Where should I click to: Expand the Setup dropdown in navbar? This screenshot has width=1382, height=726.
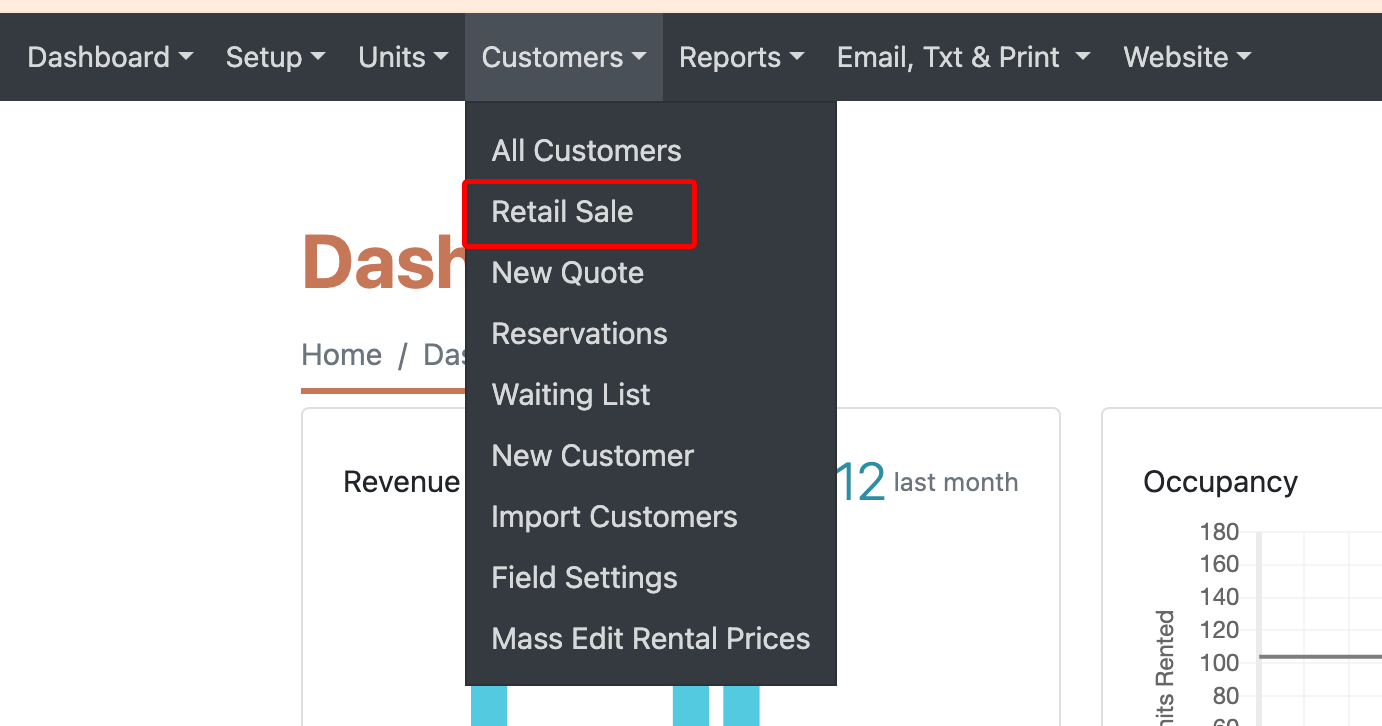tap(276, 57)
